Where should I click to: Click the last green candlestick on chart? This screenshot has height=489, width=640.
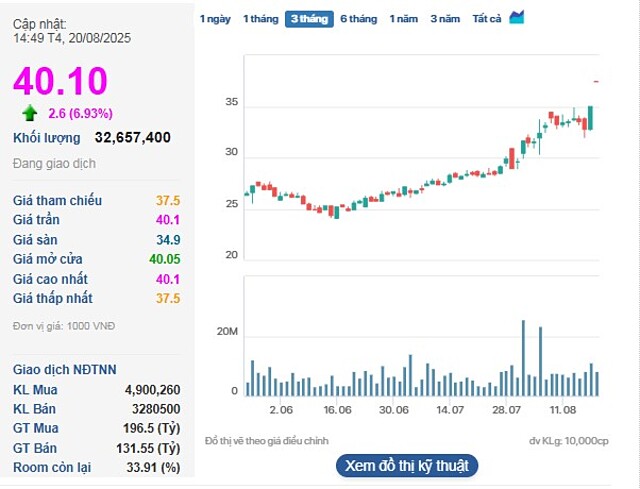coord(591,117)
